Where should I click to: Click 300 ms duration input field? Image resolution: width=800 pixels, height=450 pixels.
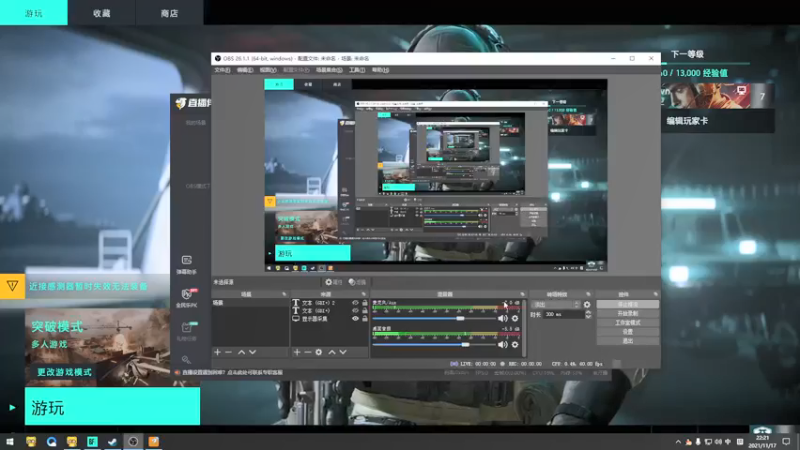point(563,315)
